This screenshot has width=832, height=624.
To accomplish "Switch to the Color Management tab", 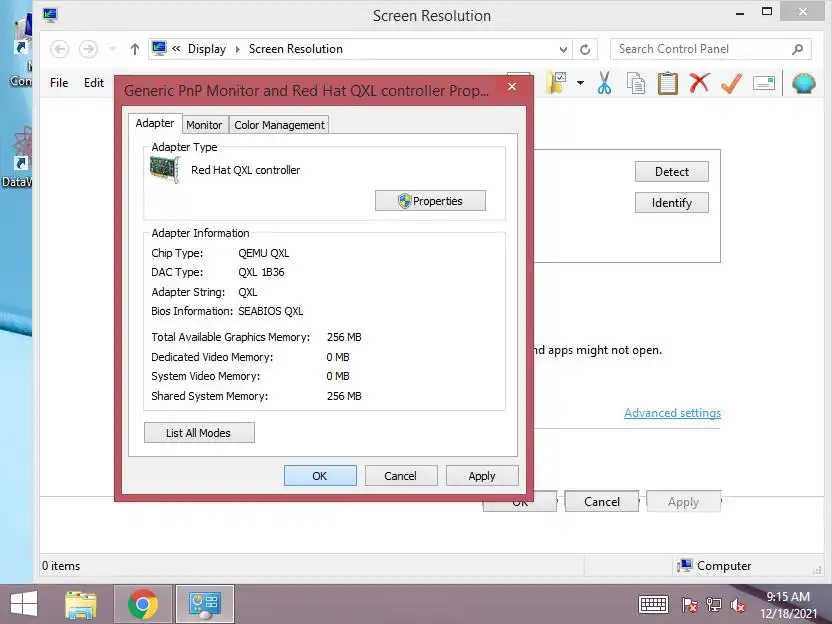I will (279, 125).
